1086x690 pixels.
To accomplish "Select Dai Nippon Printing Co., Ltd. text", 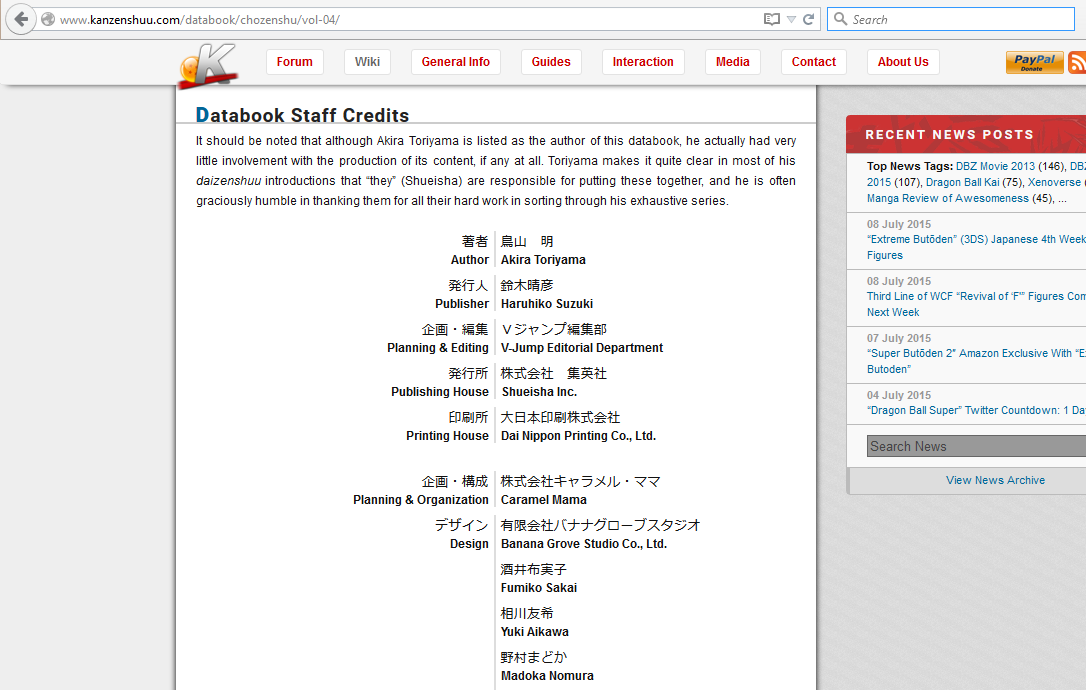I will tap(578, 436).
